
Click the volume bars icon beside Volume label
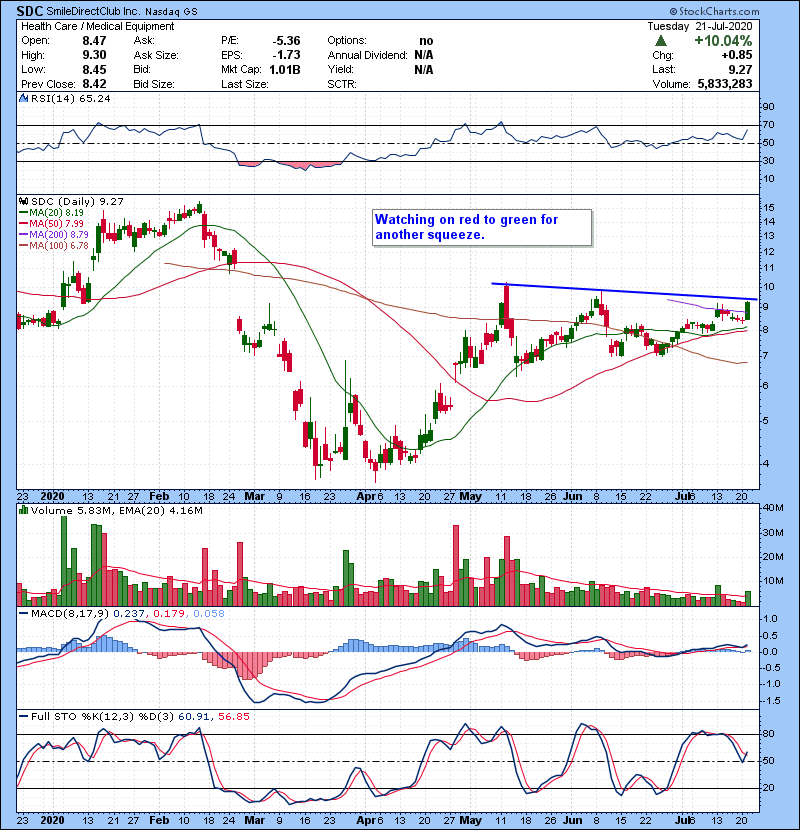[x=24, y=510]
